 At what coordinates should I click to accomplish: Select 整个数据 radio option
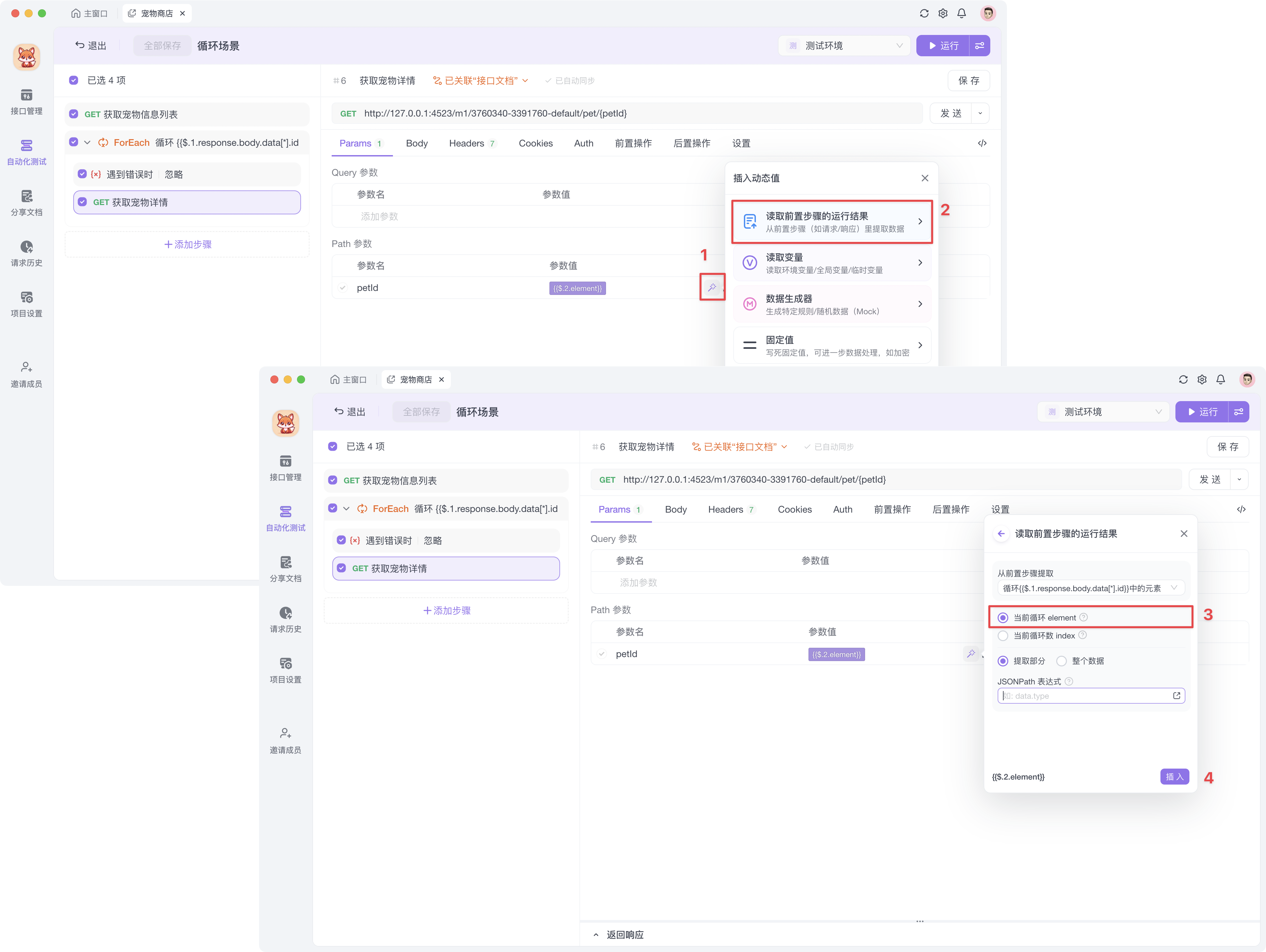coord(1062,661)
